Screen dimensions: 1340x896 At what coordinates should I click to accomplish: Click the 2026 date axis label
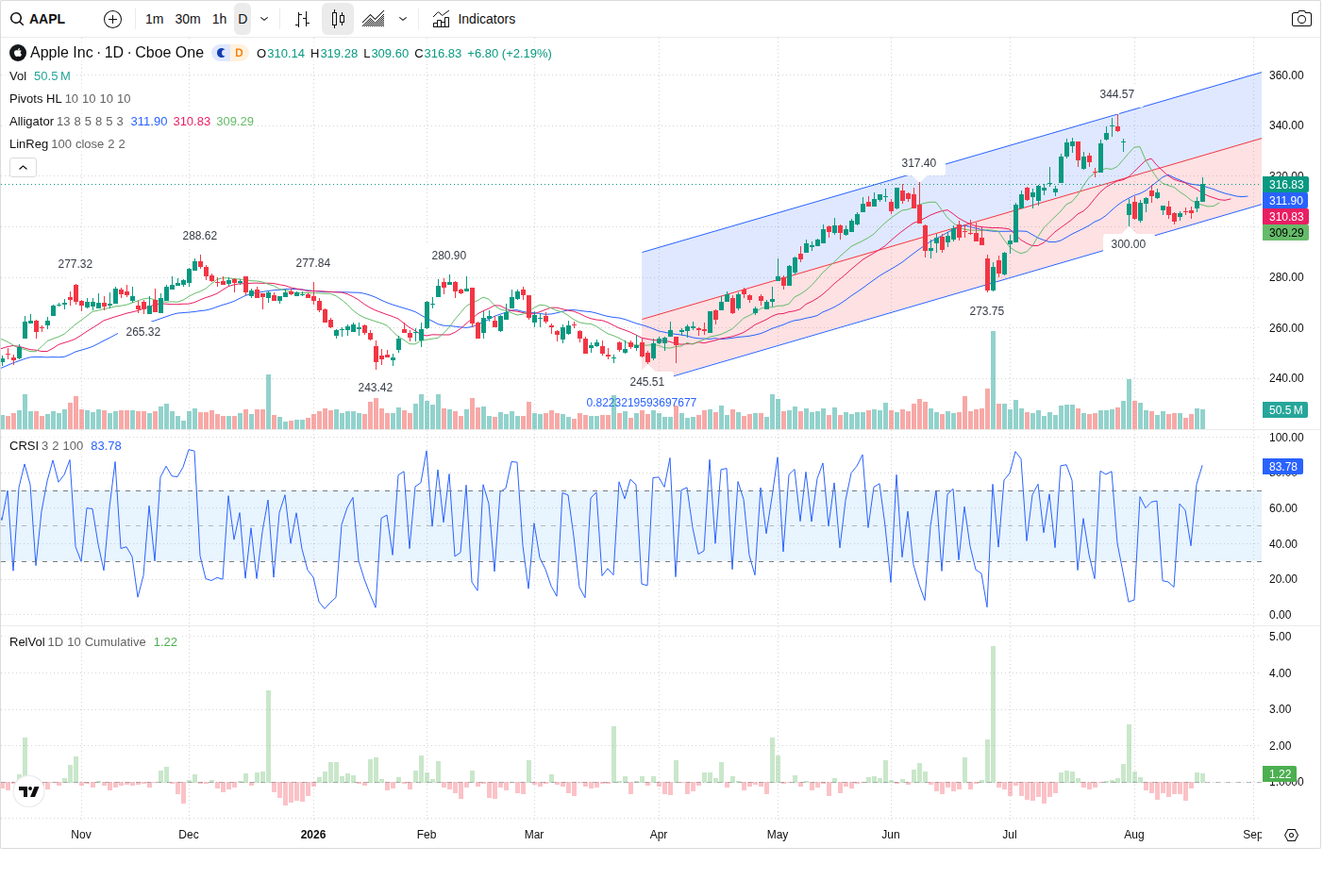(x=313, y=835)
